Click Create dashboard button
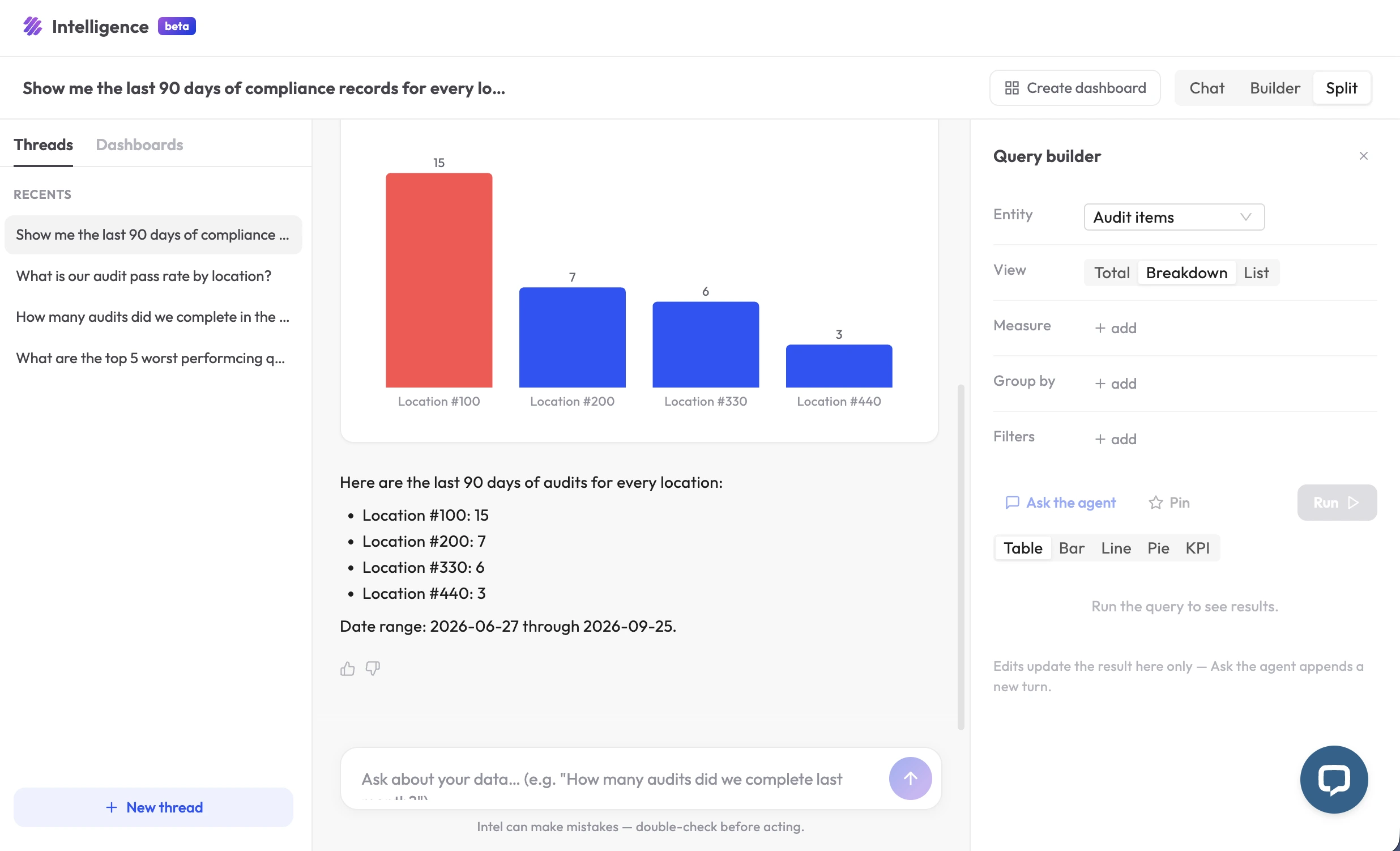Viewport: 1400px width, 851px height. 1074,88
